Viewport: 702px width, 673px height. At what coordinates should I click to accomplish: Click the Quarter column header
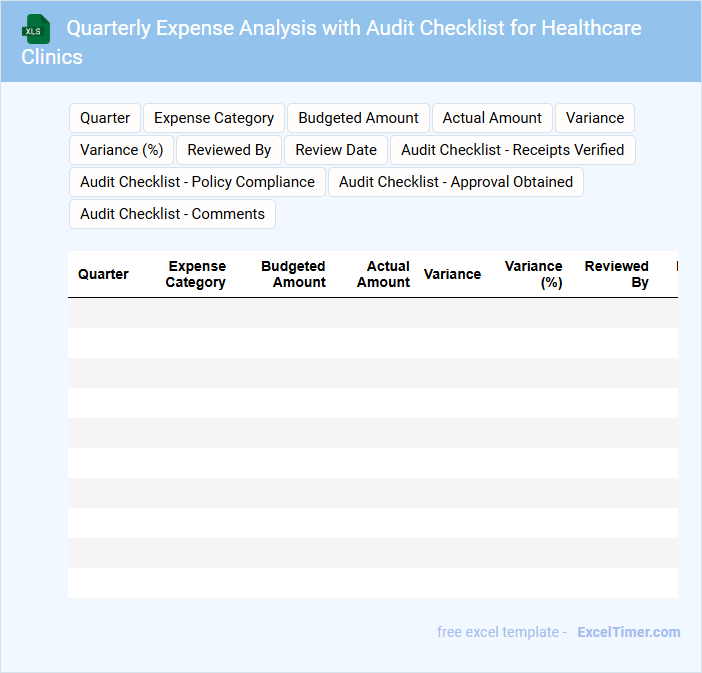pyautogui.click(x=103, y=274)
